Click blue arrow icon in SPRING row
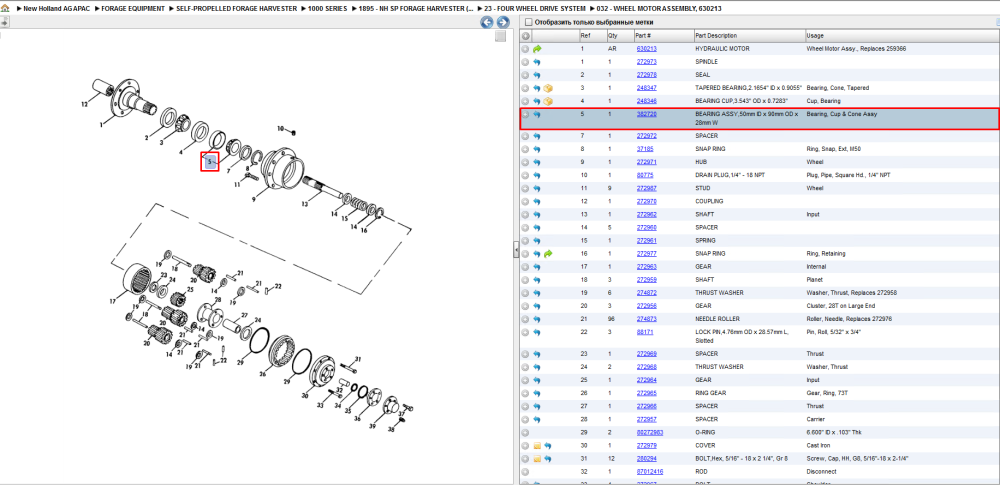 coord(537,241)
